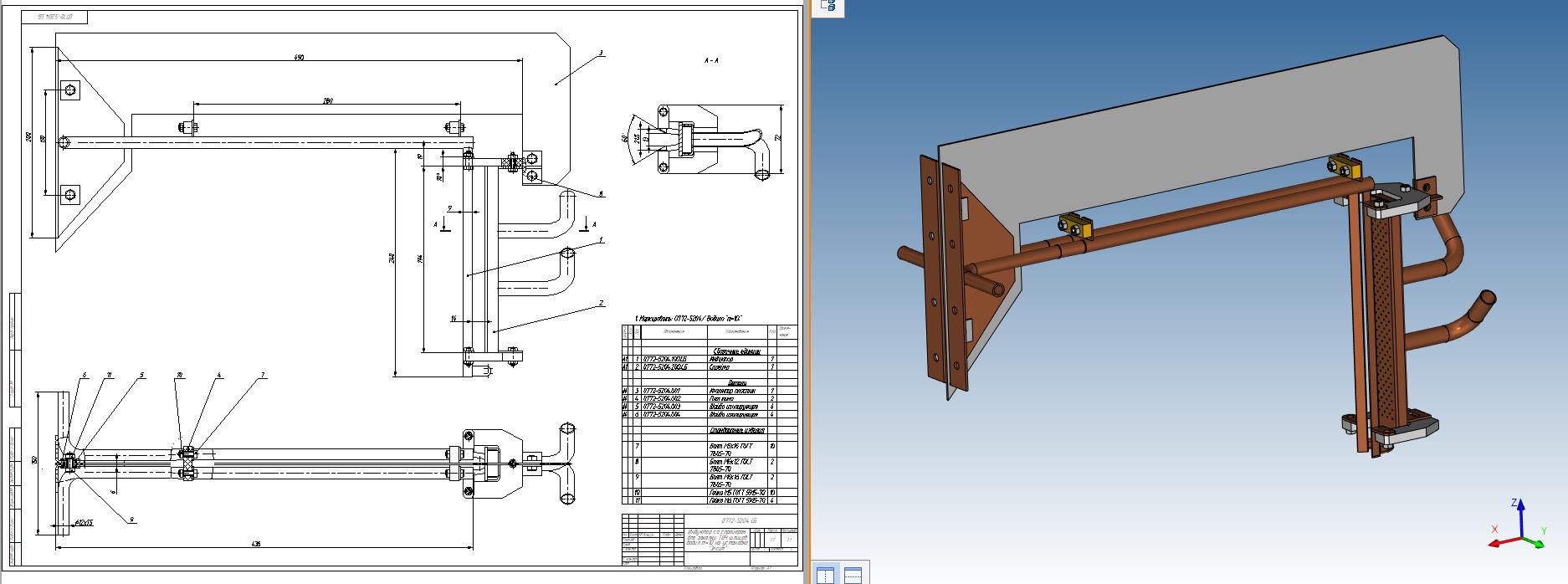Select the 490 dimension on the drawing

(299, 57)
